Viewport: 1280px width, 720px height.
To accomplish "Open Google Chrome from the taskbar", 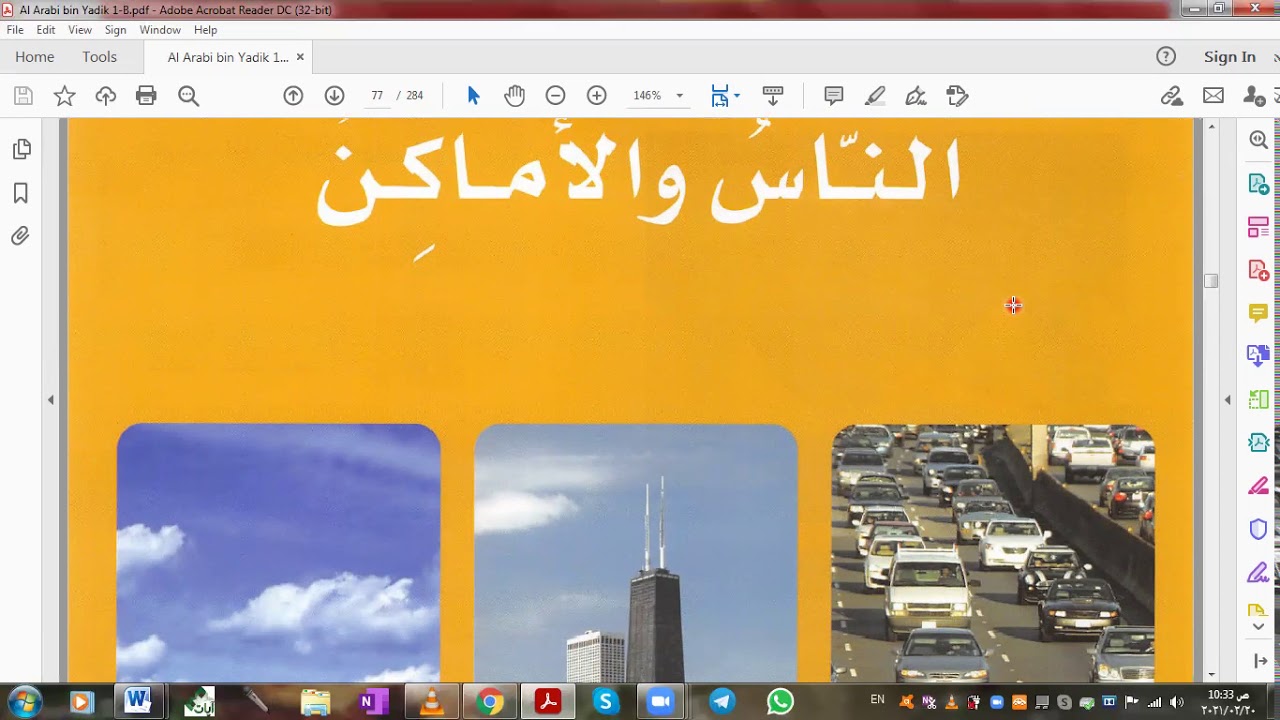I will [490, 701].
